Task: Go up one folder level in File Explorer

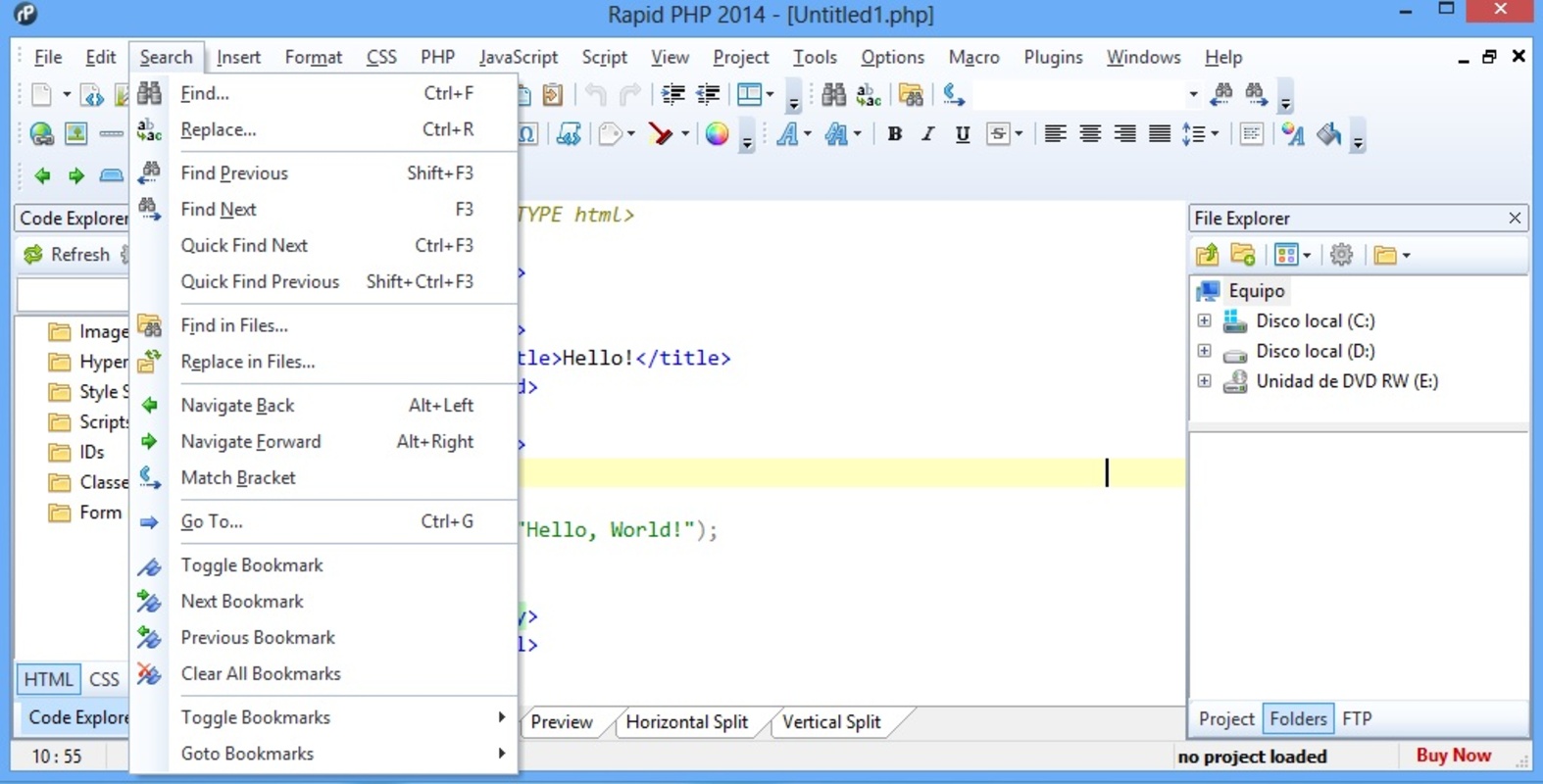Action: (x=1207, y=255)
